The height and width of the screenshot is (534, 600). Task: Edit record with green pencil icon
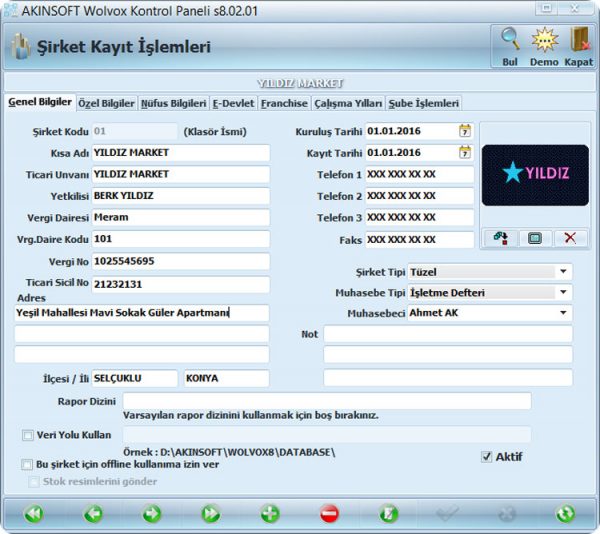click(388, 513)
